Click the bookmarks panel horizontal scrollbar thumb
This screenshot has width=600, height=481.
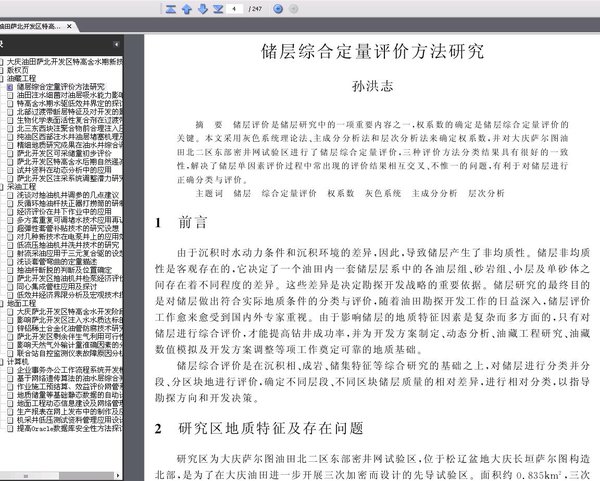27,476
